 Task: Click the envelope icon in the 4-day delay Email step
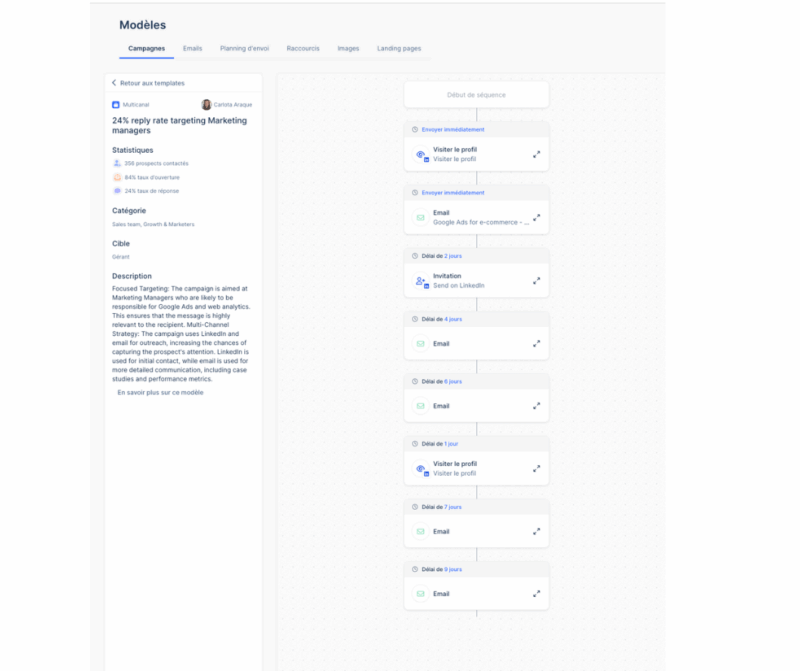[421, 344]
